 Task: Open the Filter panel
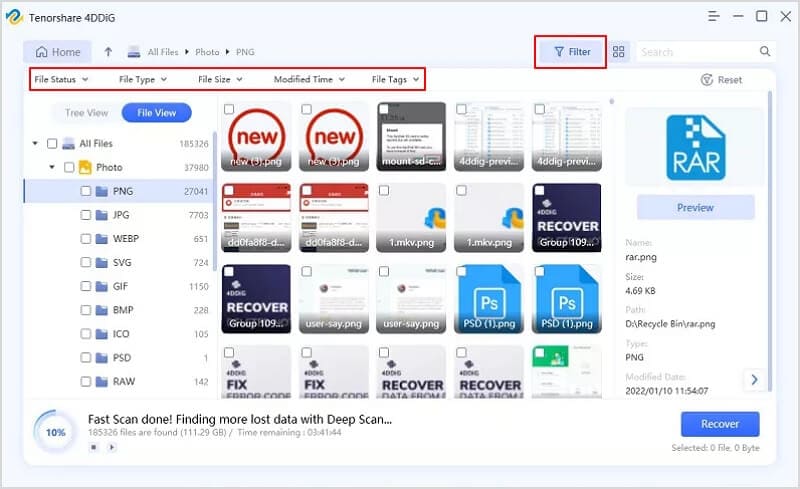pyautogui.click(x=572, y=52)
